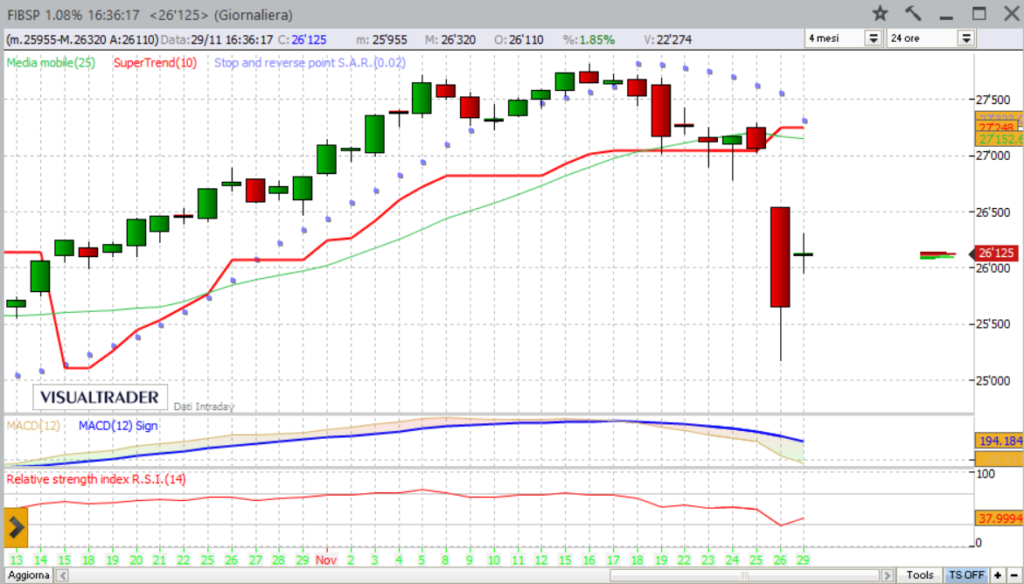Click the 26'125 current price marker
This screenshot has width=1024, height=584.
click(993, 255)
